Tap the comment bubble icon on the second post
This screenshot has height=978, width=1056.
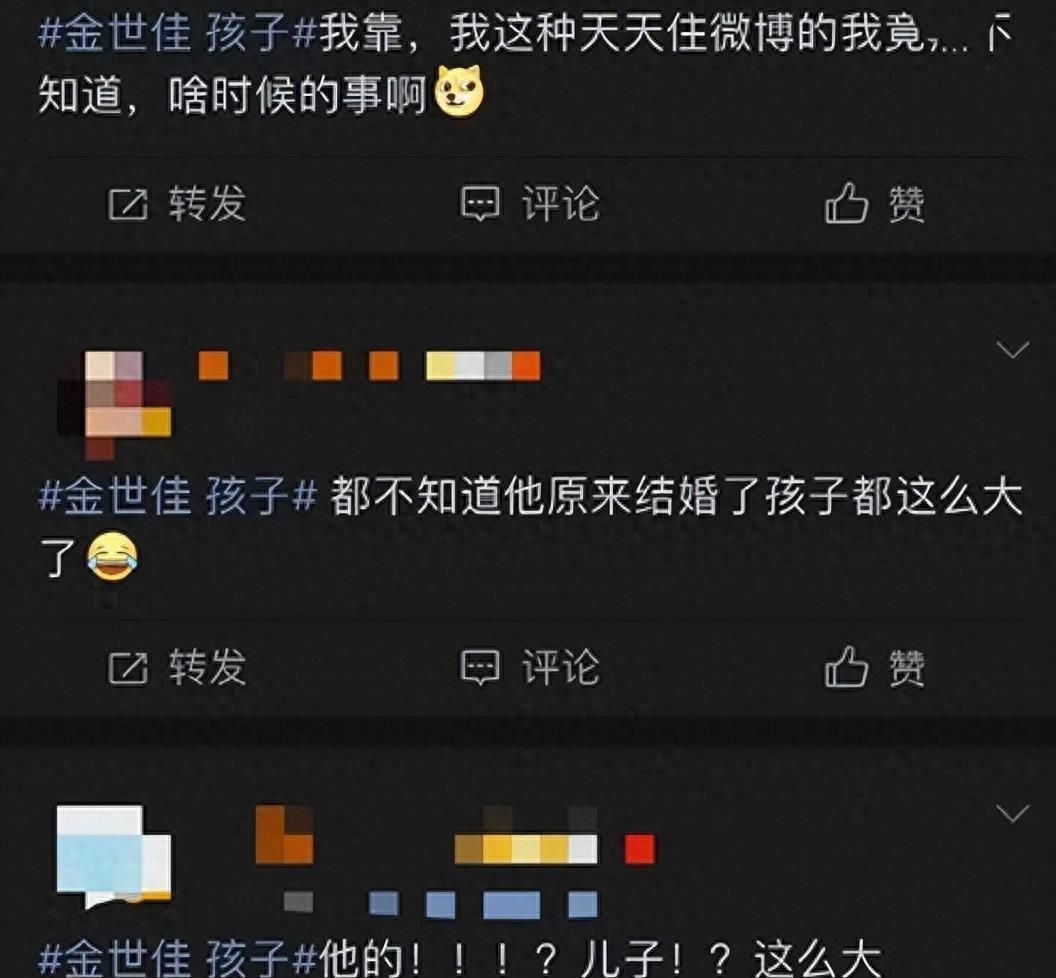coord(480,668)
